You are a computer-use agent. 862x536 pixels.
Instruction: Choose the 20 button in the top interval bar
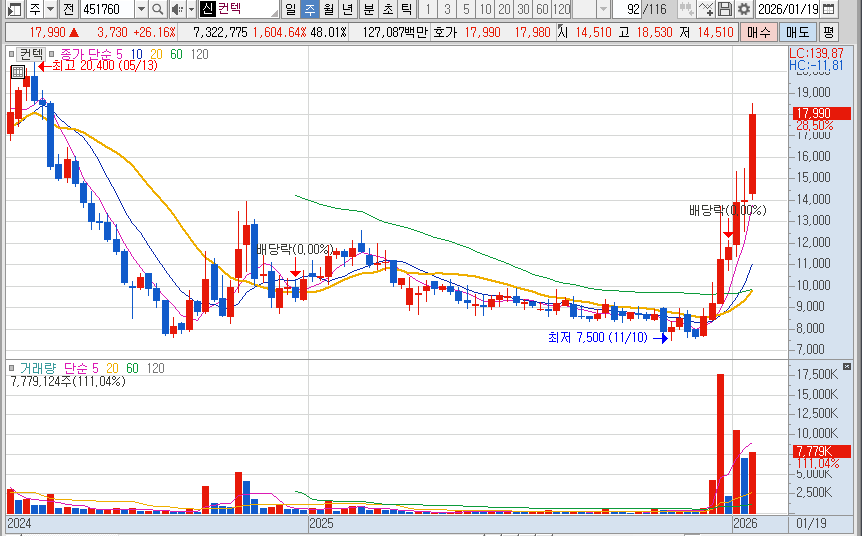coord(504,9)
